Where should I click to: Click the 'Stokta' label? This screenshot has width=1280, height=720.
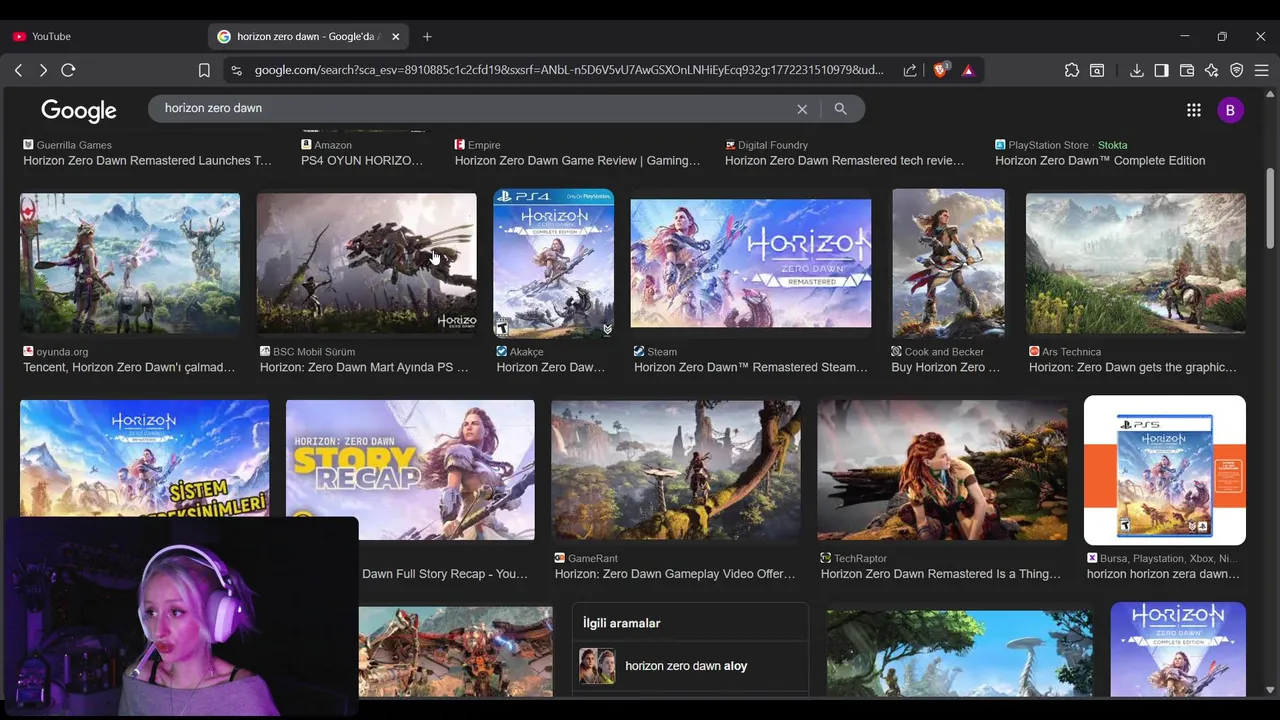1112,145
